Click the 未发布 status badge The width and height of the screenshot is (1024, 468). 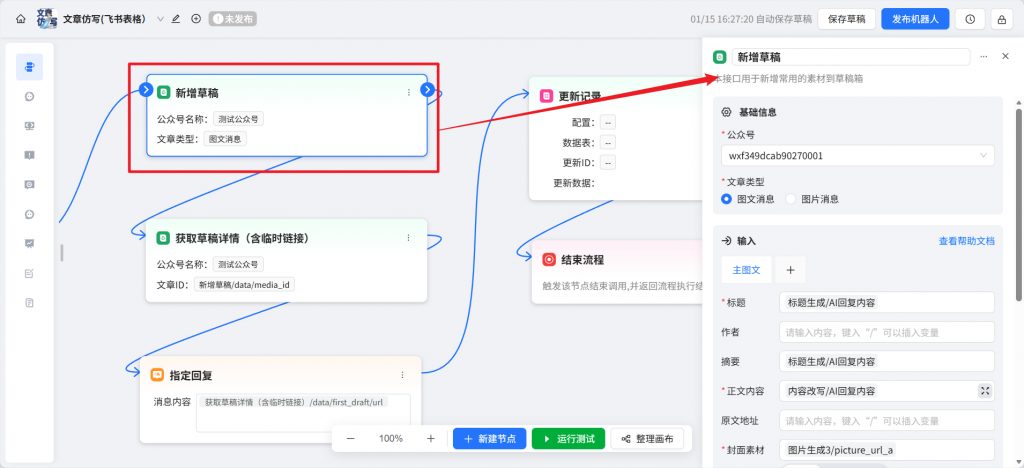pos(232,19)
